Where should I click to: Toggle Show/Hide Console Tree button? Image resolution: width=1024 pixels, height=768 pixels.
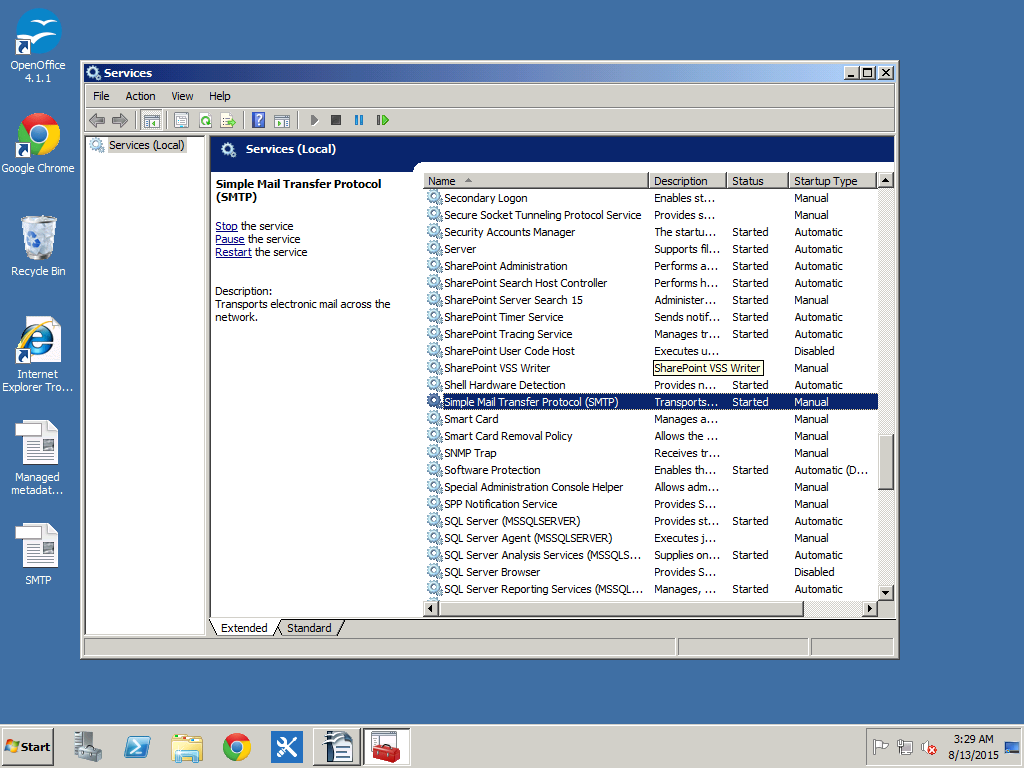(x=152, y=120)
